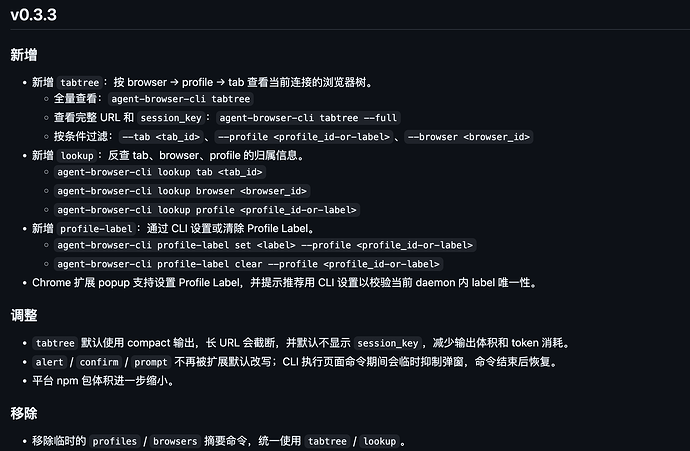Select the profile-label set command snippet
The image size is (690, 451).
(x=265, y=245)
